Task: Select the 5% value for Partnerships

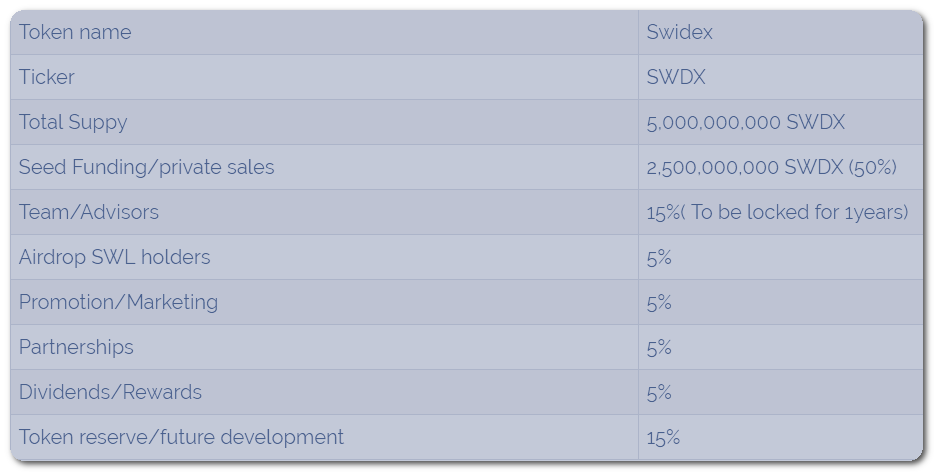Action: point(659,347)
